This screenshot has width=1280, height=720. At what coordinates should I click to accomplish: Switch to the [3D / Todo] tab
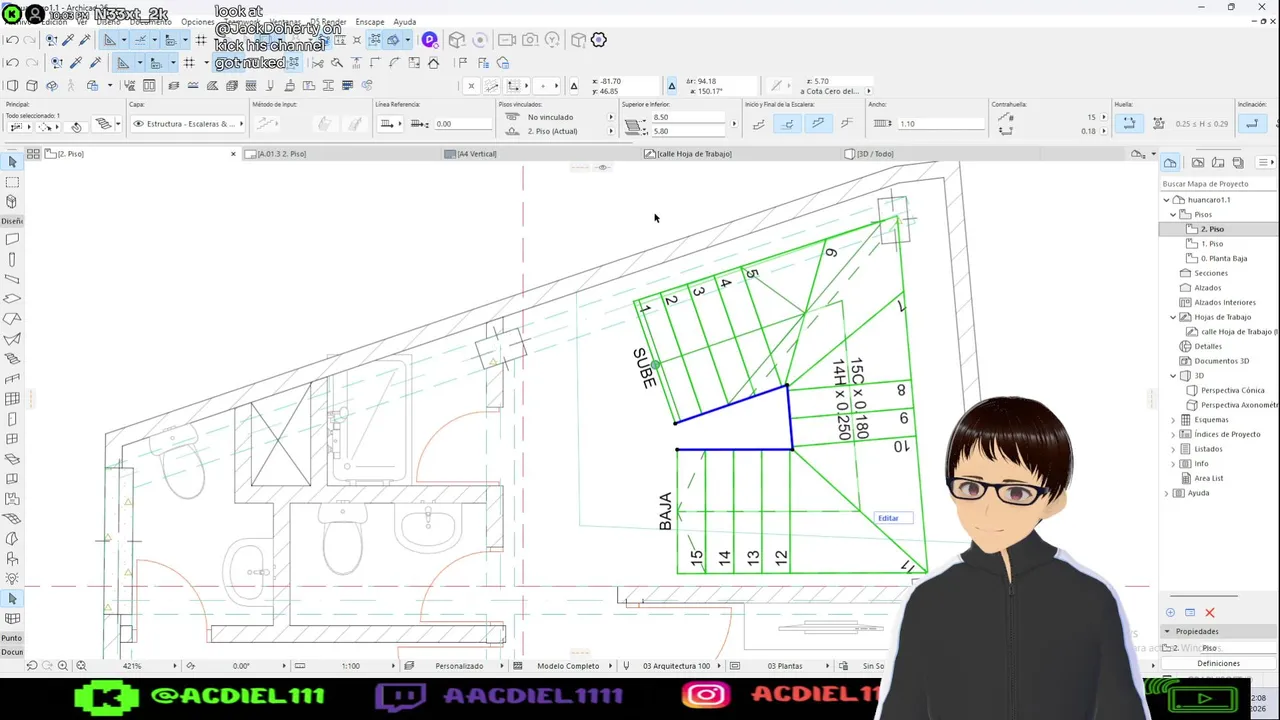[876, 154]
